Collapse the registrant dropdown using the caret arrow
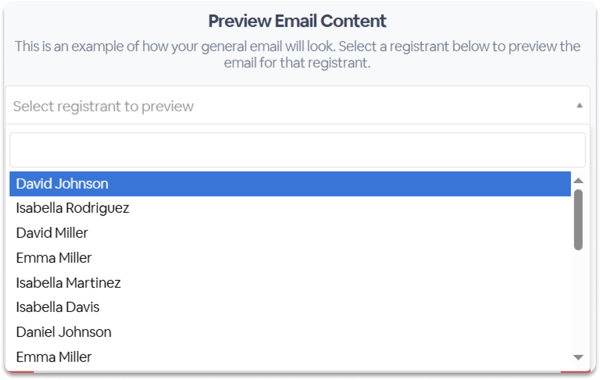The image size is (600, 380). tap(579, 106)
